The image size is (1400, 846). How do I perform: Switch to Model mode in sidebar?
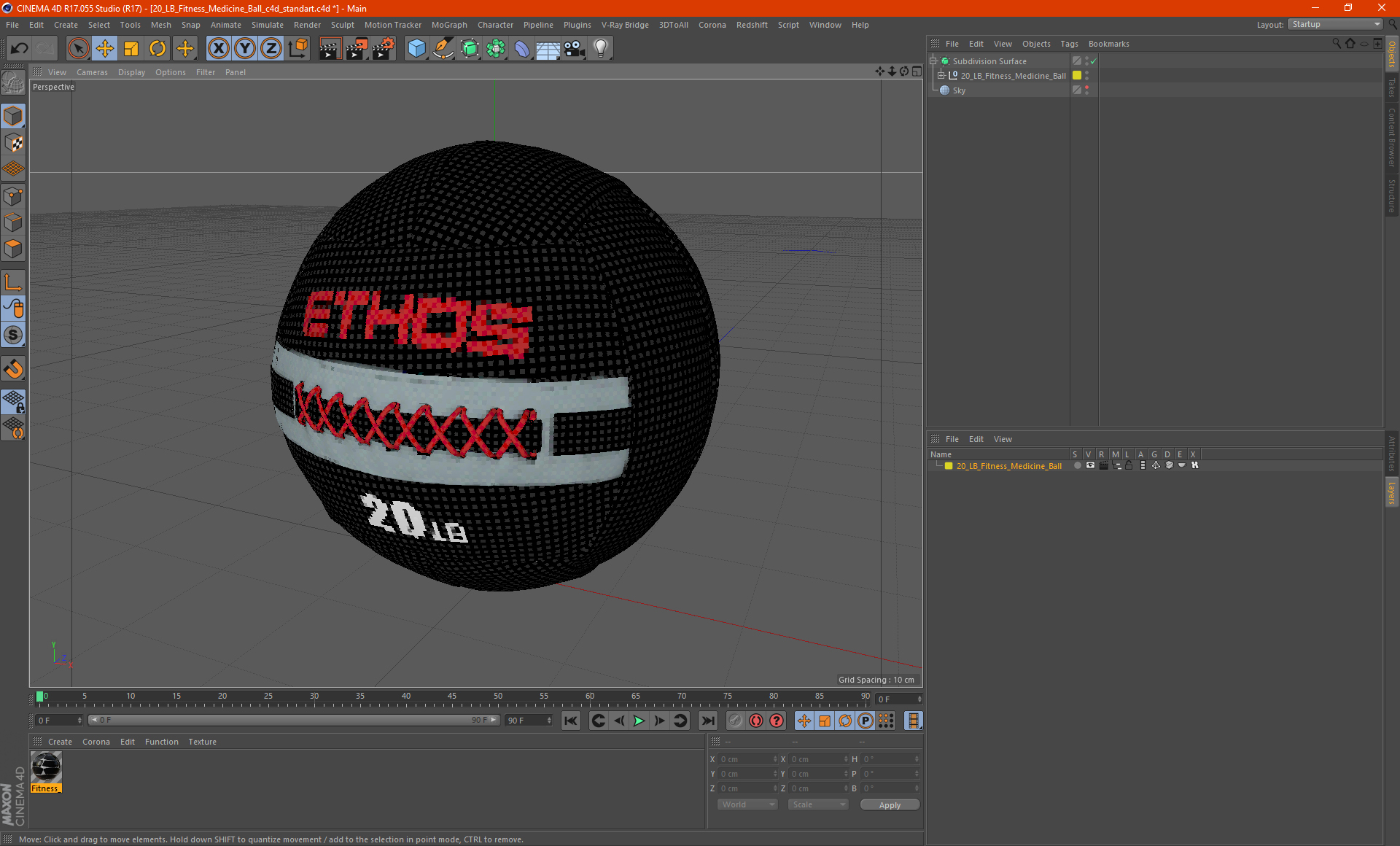tap(14, 116)
